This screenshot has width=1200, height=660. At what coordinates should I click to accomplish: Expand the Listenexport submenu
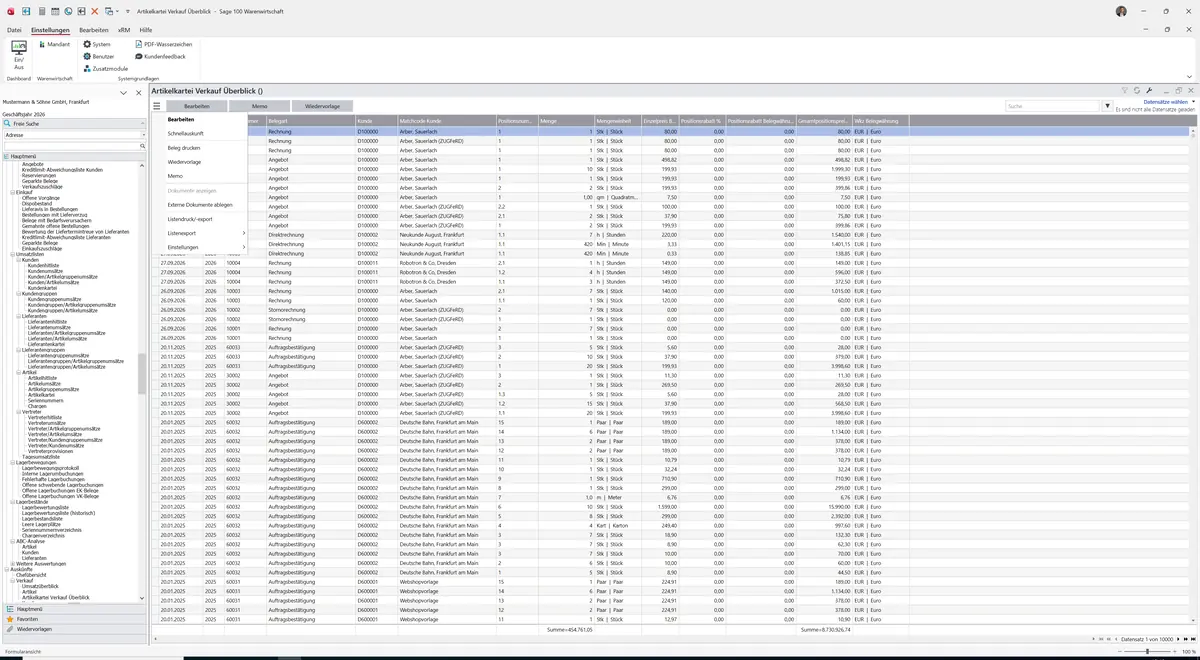[205, 233]
